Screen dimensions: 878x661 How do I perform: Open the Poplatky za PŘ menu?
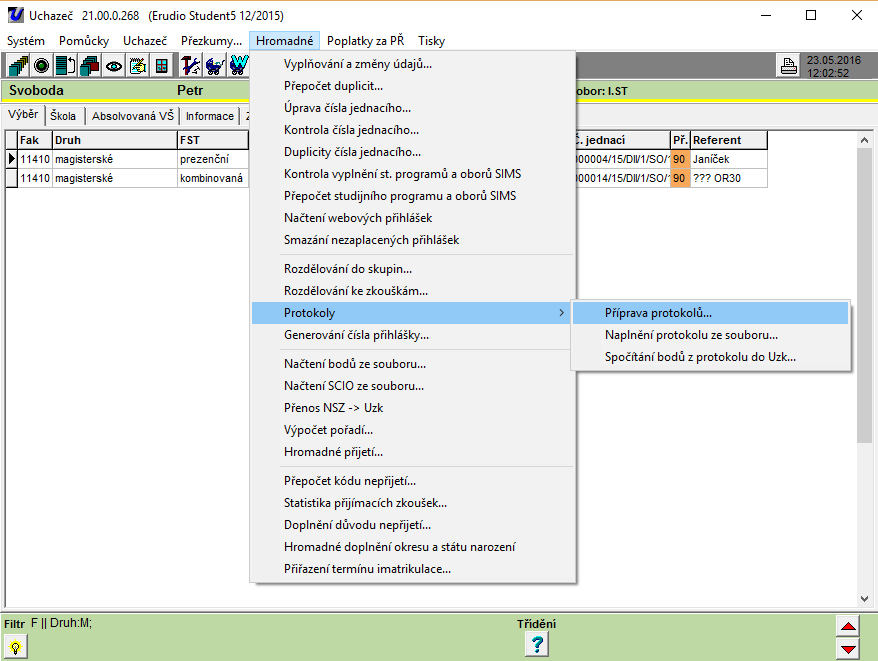tap(365, 41)
